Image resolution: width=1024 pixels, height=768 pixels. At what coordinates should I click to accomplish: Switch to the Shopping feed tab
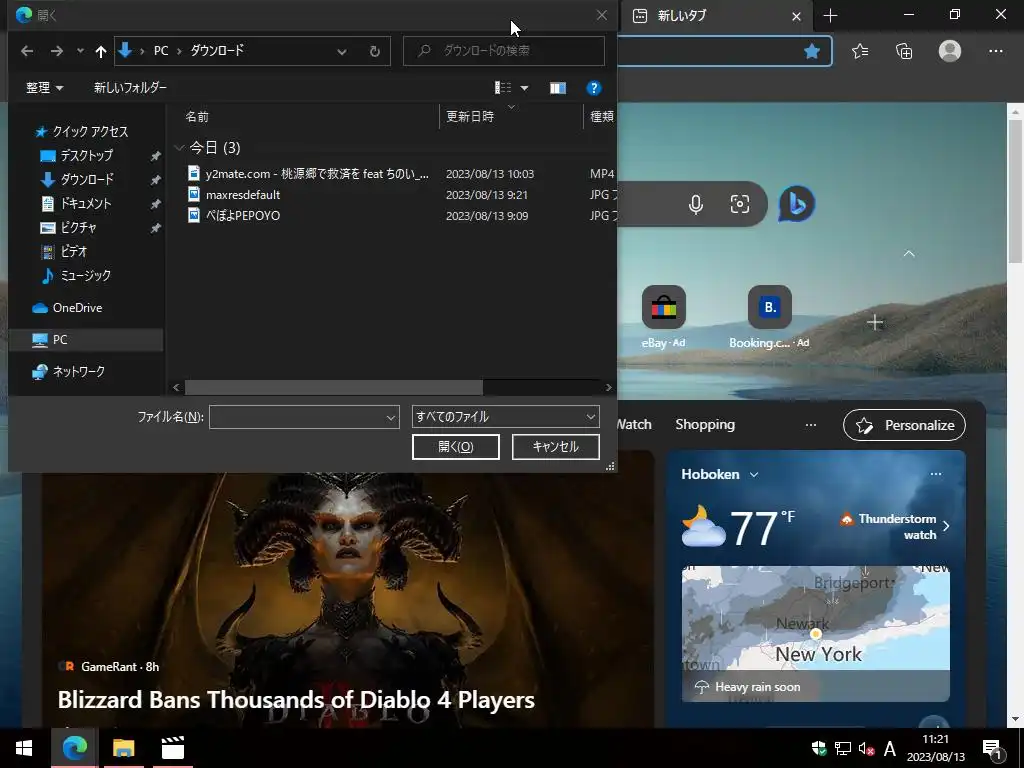click(x=705, y=424)
